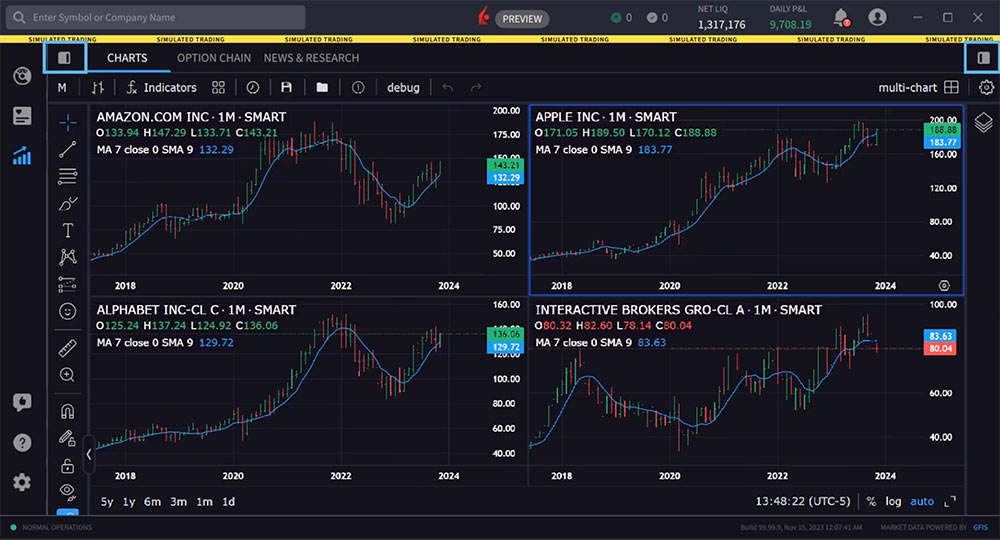This screenshot has width=1000, height=540.
Task: Open chart settings gear icon
Action: click(x=987, y=88)
